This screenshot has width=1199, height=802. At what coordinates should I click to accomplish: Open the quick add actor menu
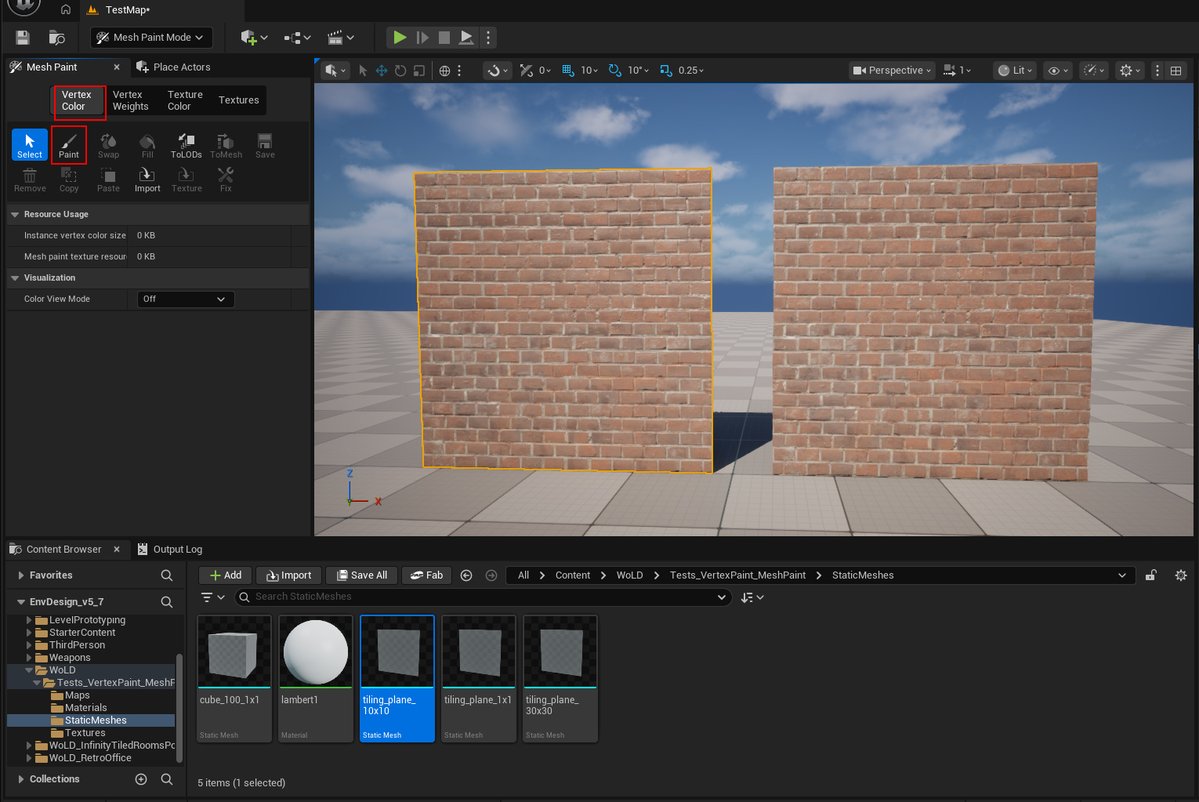click(253, 37)
